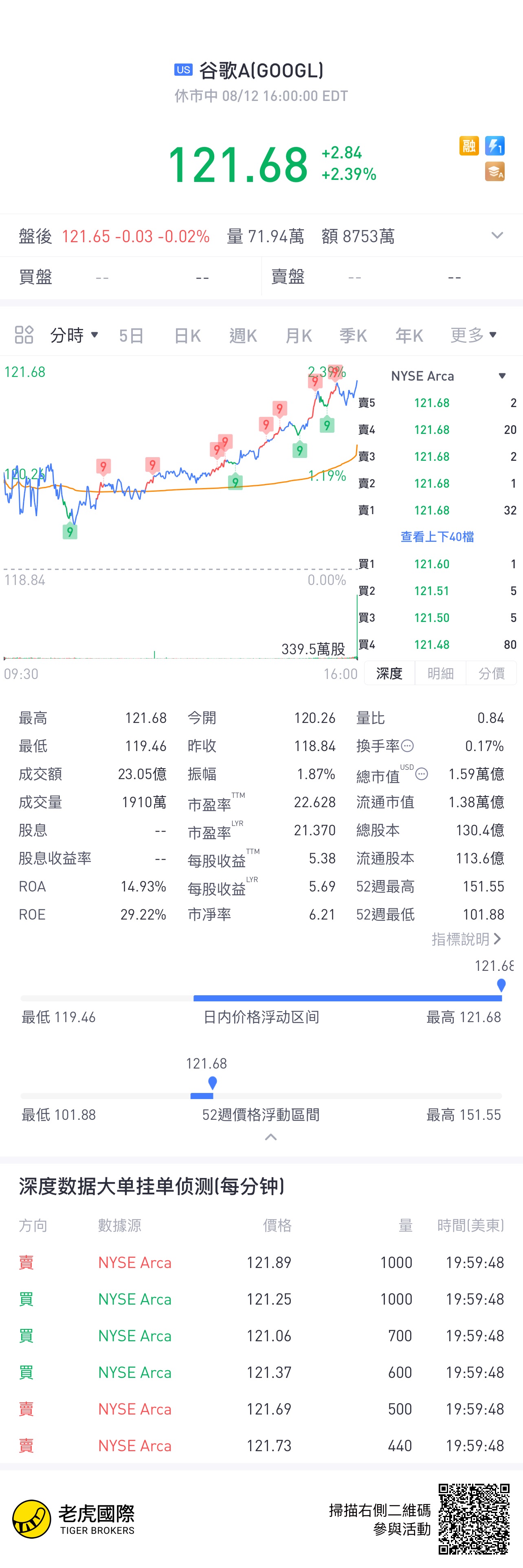Tap the buy order row at 121.25
Image resolution: width=523 pixels, height=1568 pixels.
(262, 1300)
